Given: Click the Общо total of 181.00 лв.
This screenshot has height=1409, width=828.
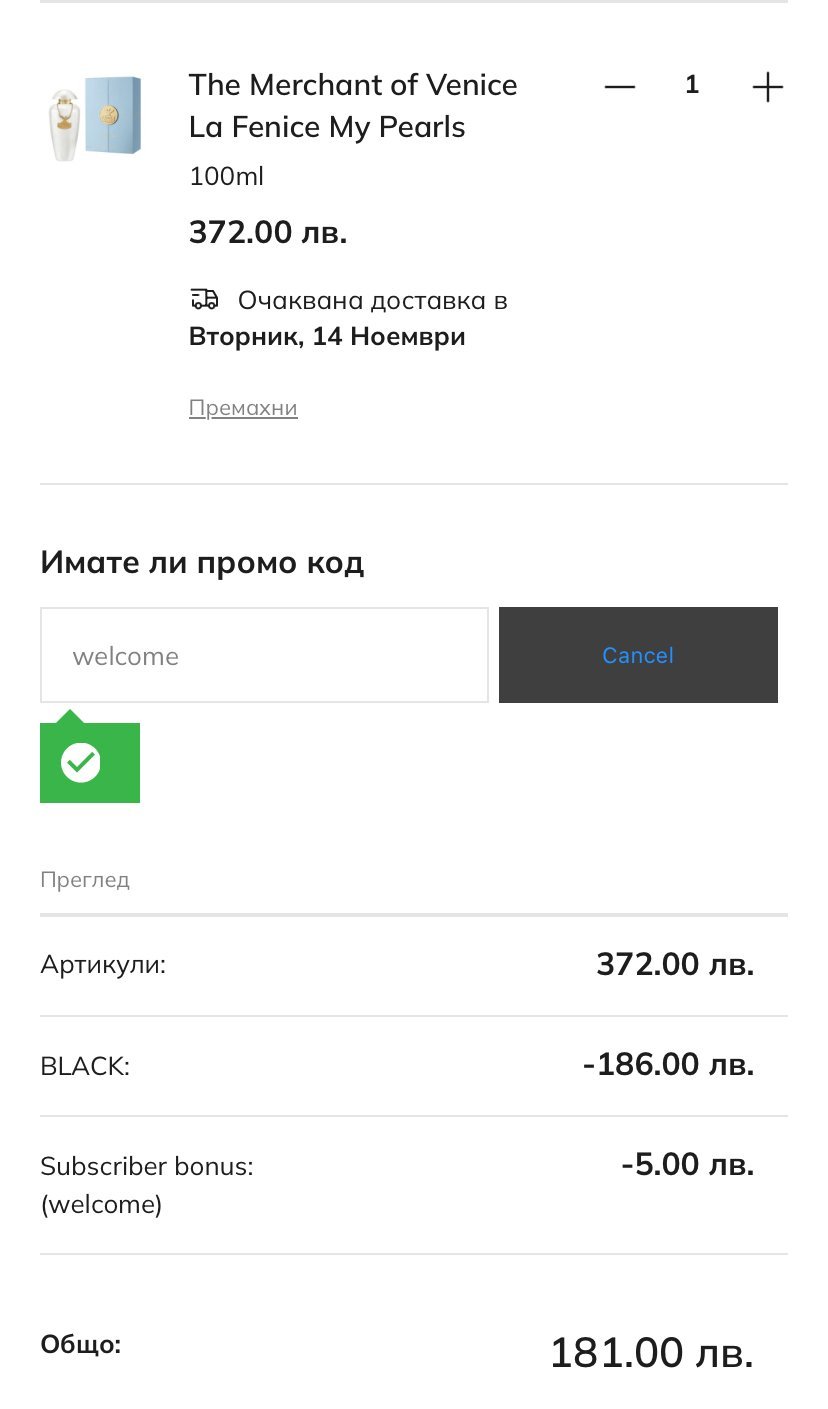Looking at the screenshot, I should (651, 1353).
